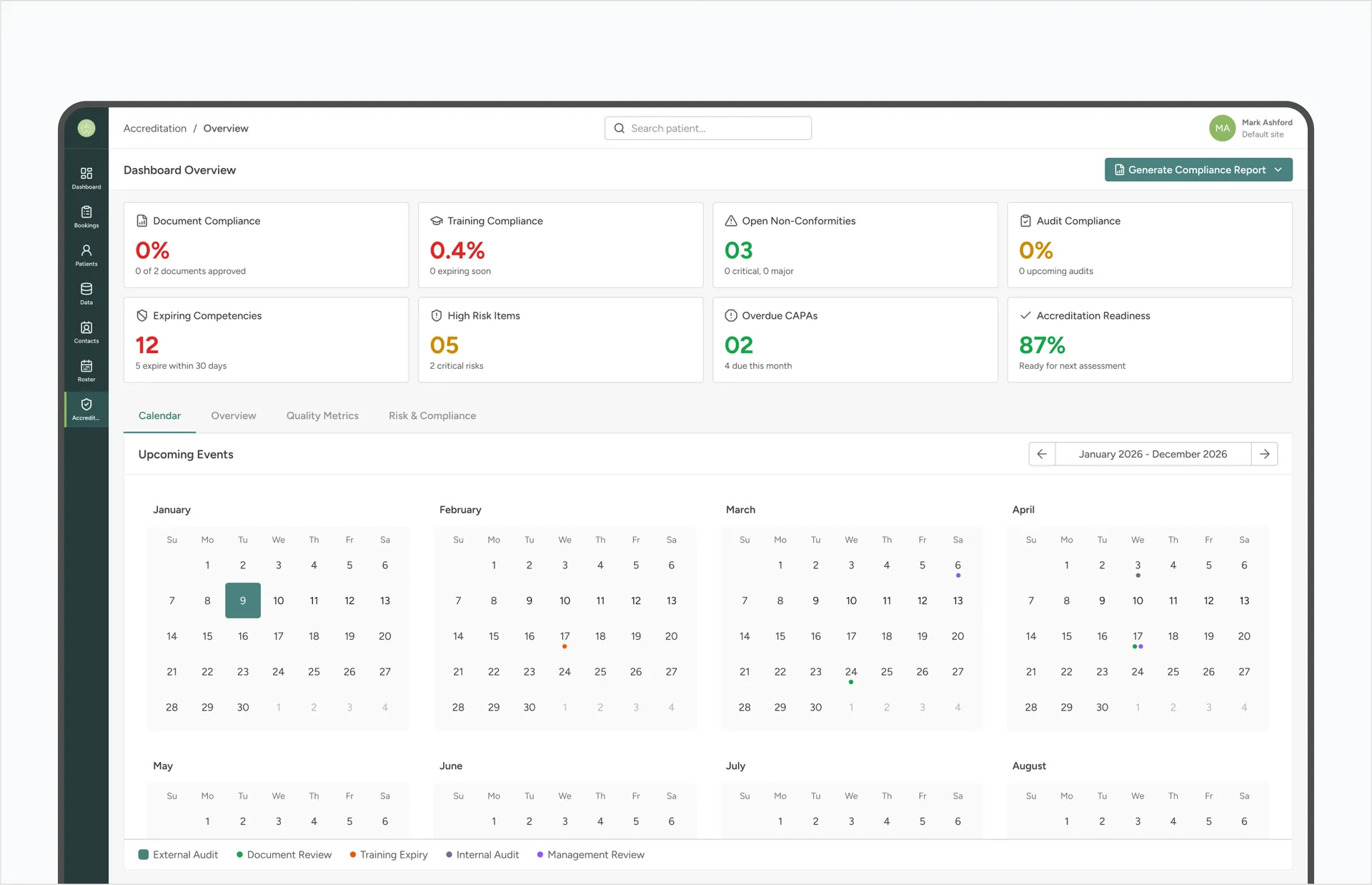The width and height of the screenshot is (1372, 885).
Task: Click Generate Compliance Report button
Action: [x=1198, y=169]
